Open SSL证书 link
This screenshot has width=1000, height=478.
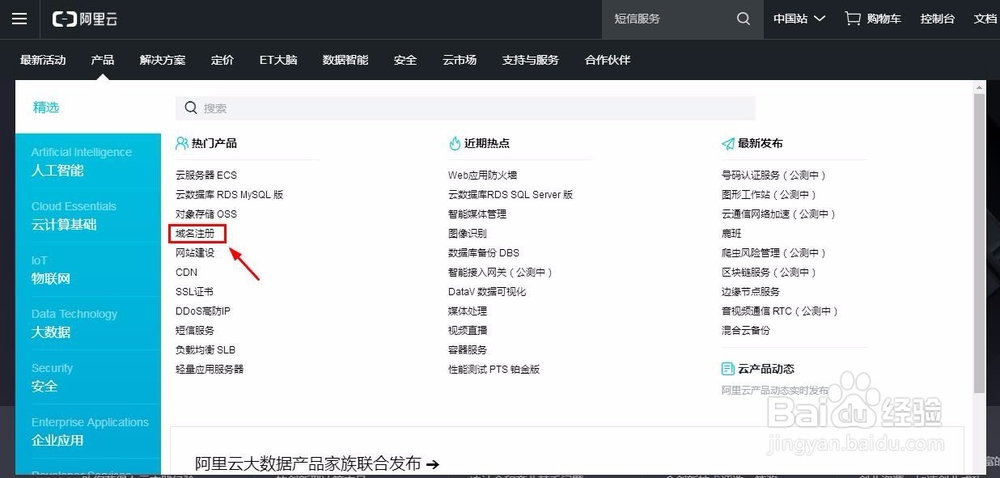click(x=195, y=292)
